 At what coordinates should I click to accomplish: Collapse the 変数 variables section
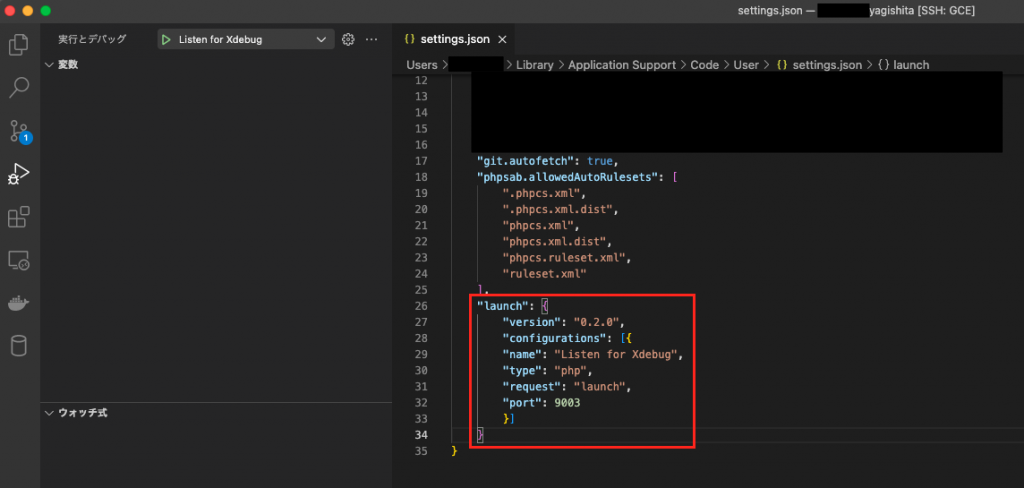[x=50, y=64]
